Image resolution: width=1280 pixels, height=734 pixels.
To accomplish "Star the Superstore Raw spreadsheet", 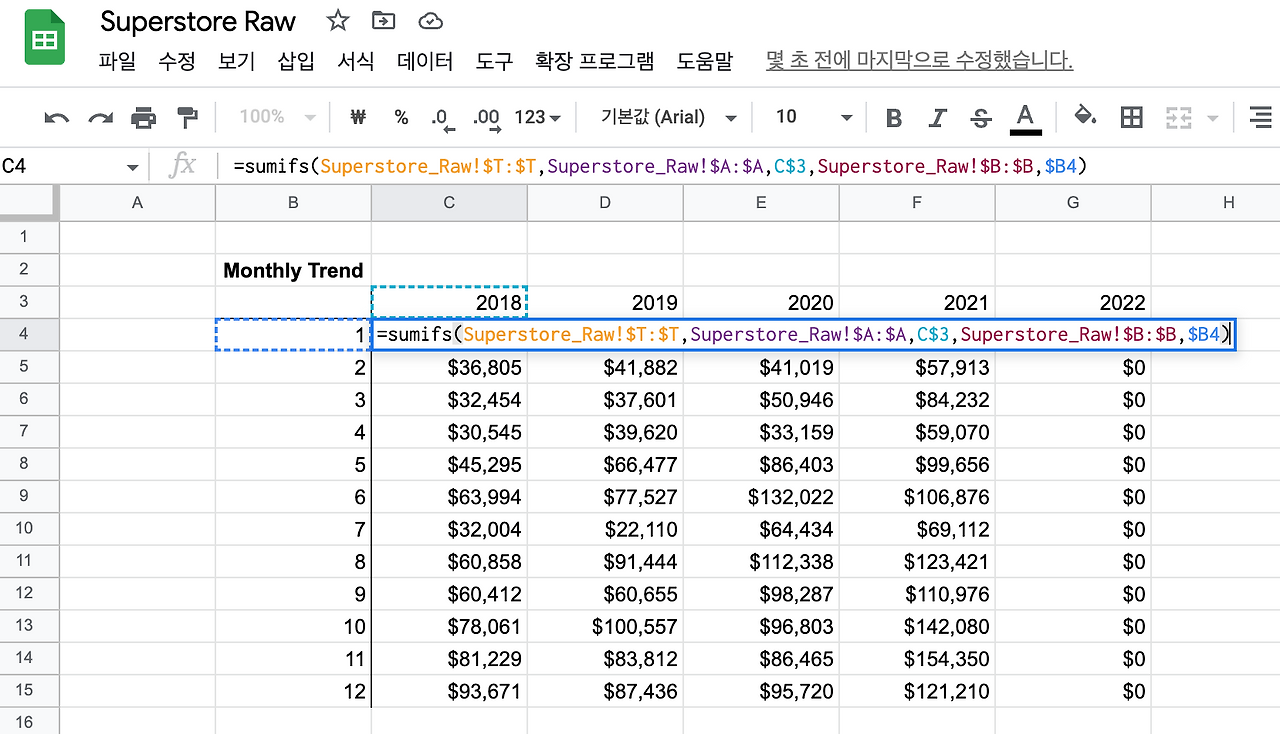I will click(337, 20).
